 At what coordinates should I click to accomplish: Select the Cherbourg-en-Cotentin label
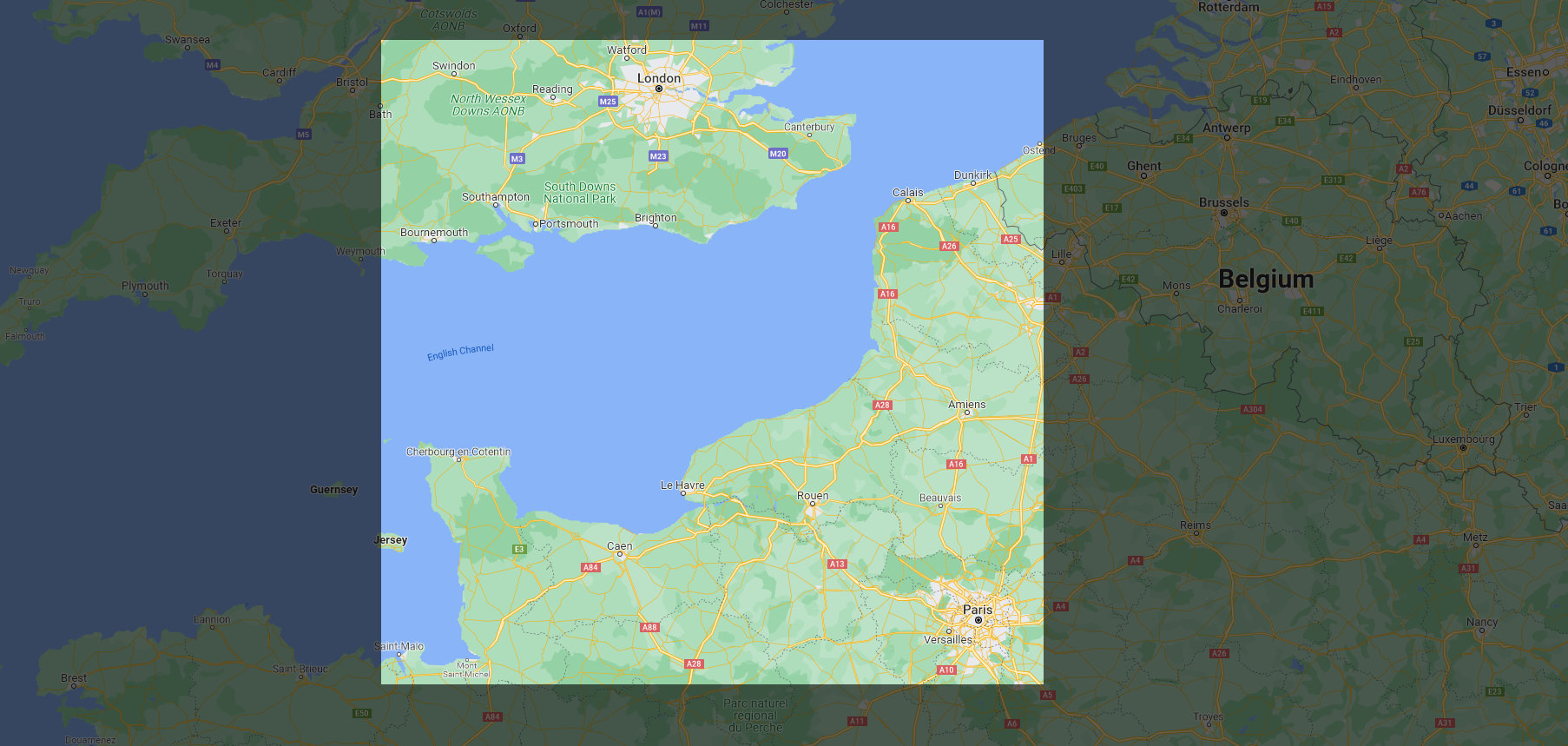458,452
